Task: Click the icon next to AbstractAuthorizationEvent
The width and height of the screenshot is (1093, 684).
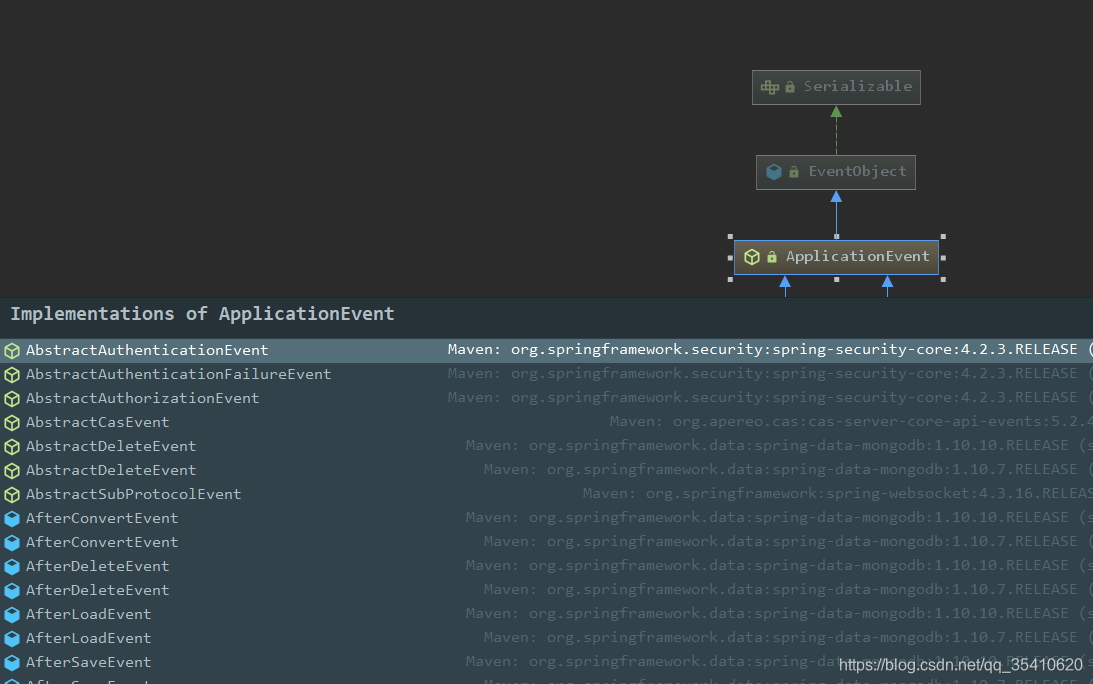Action: (12, 399)
